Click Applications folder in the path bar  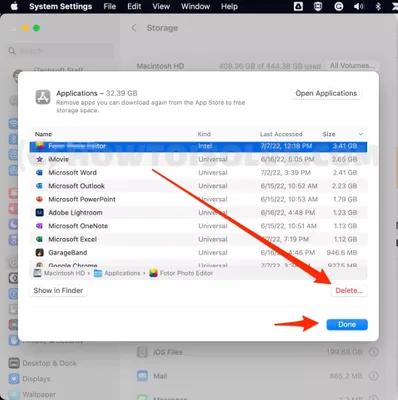click(117, 273)
